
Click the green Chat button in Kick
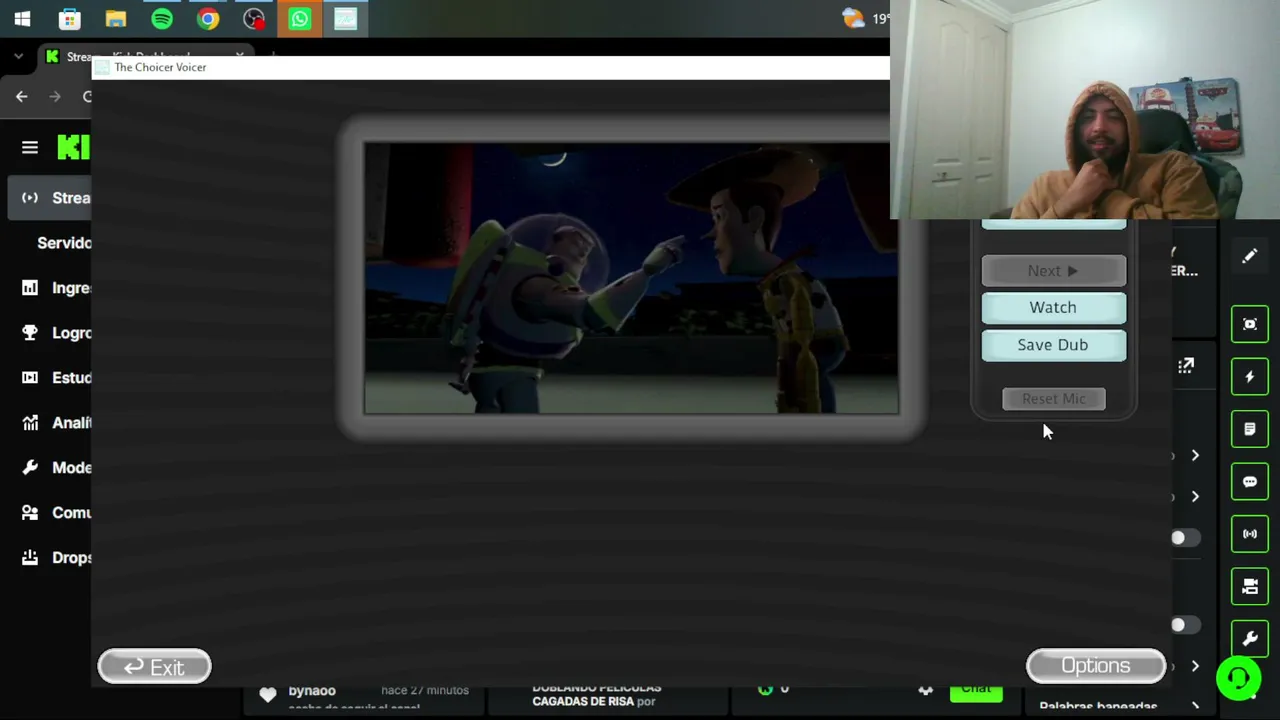[x=976, y=690]
